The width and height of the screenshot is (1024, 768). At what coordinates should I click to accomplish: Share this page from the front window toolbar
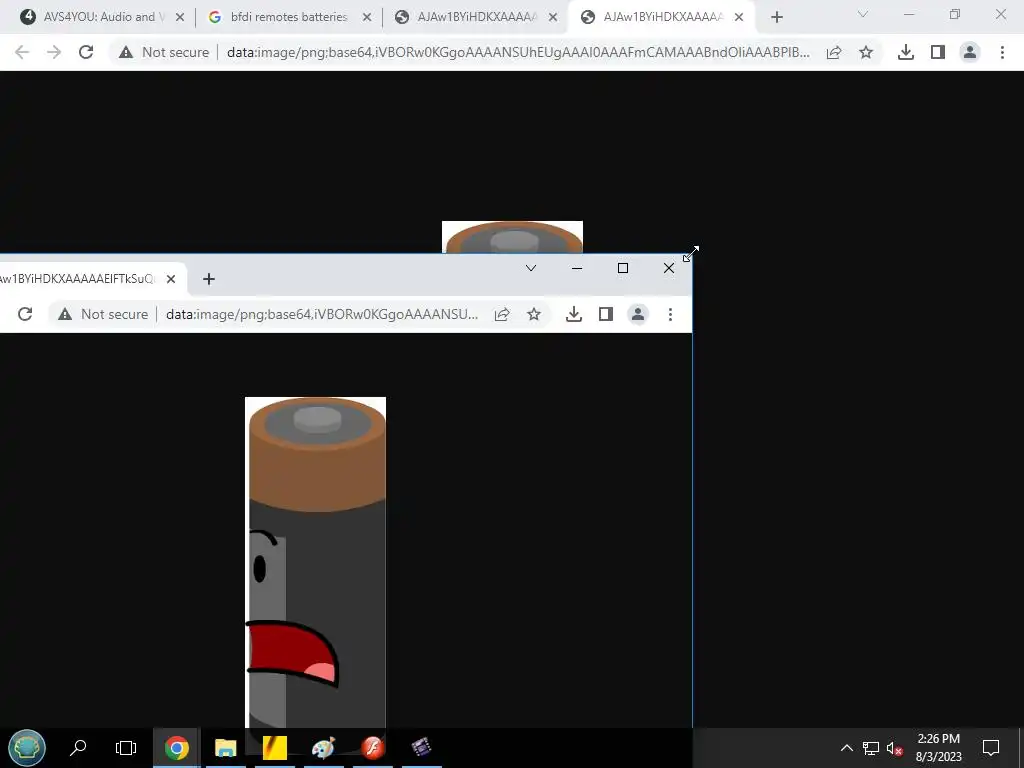pyautogui.click(x=502, y=314)
